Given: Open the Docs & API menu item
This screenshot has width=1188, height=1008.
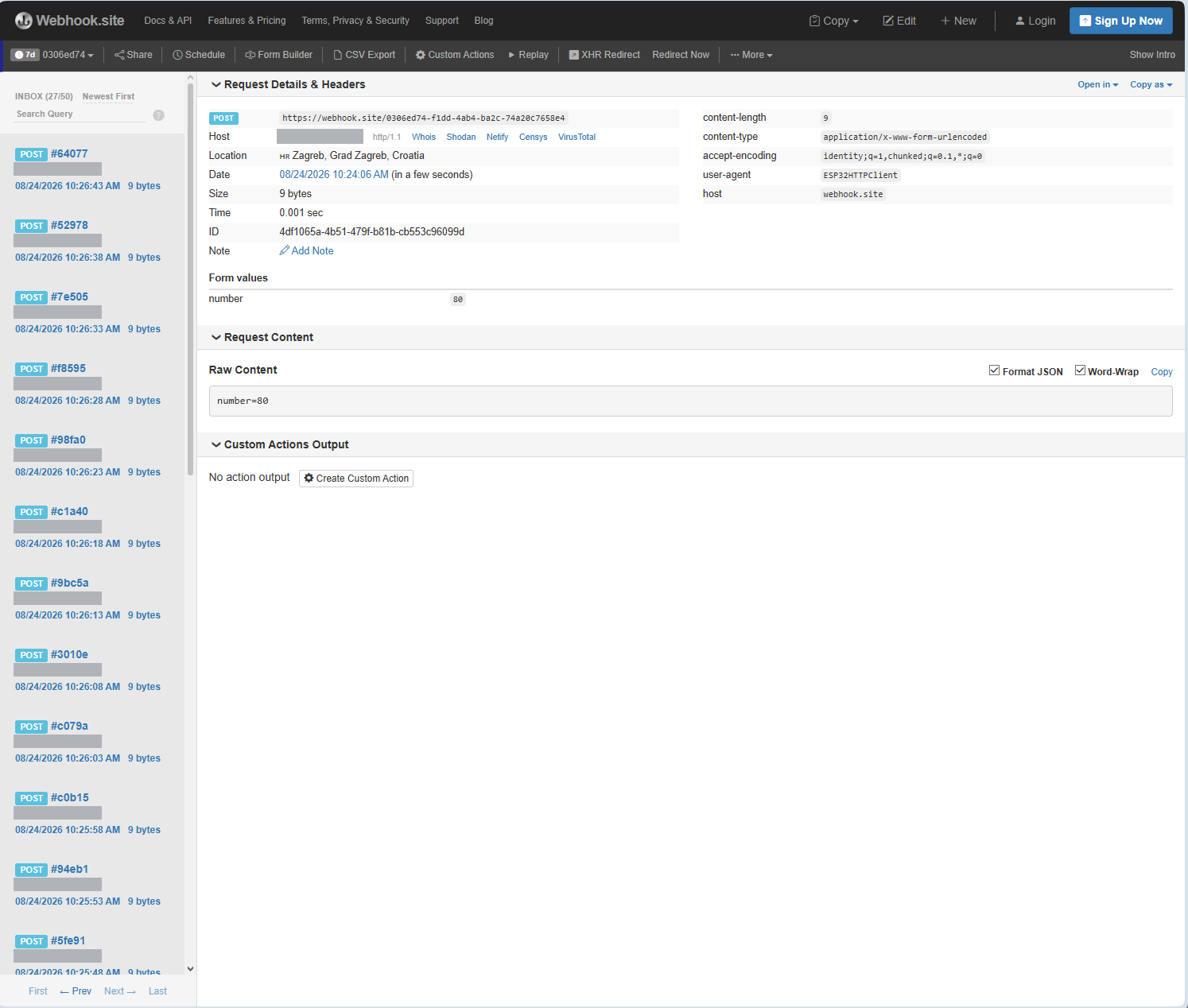Looking at the screenshot, I should point(168,21).
